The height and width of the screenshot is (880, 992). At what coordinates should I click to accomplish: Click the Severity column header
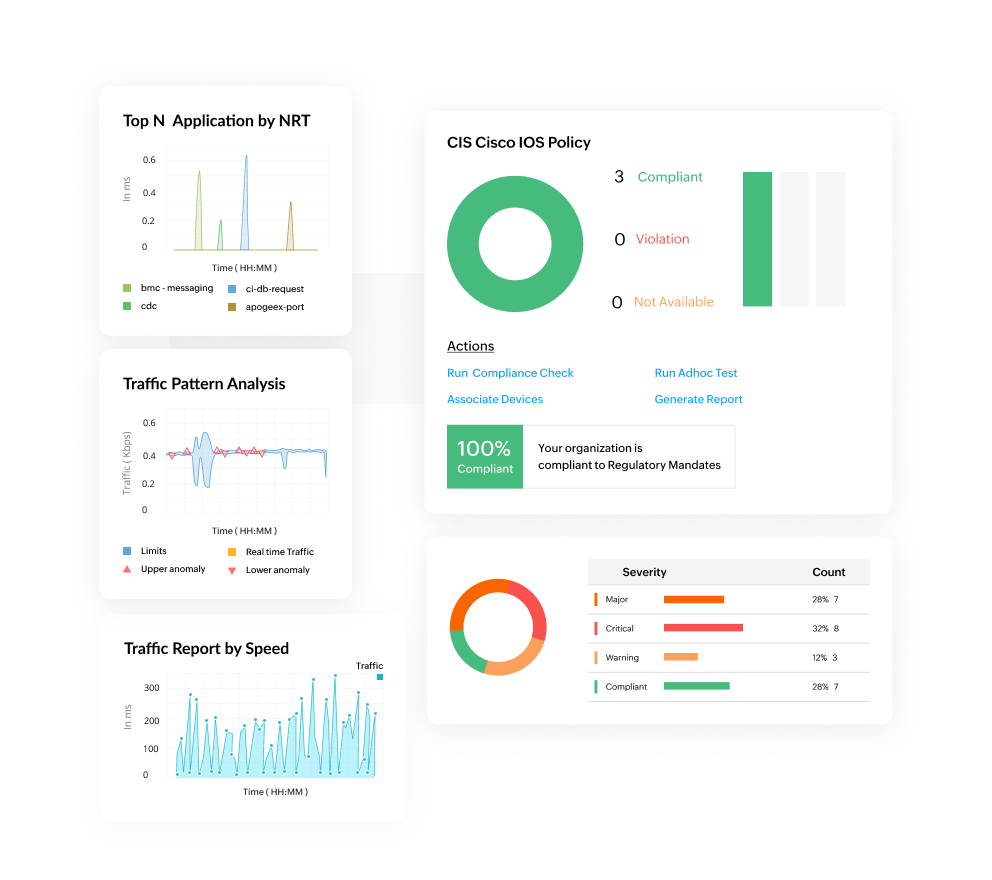pos(644,572)
